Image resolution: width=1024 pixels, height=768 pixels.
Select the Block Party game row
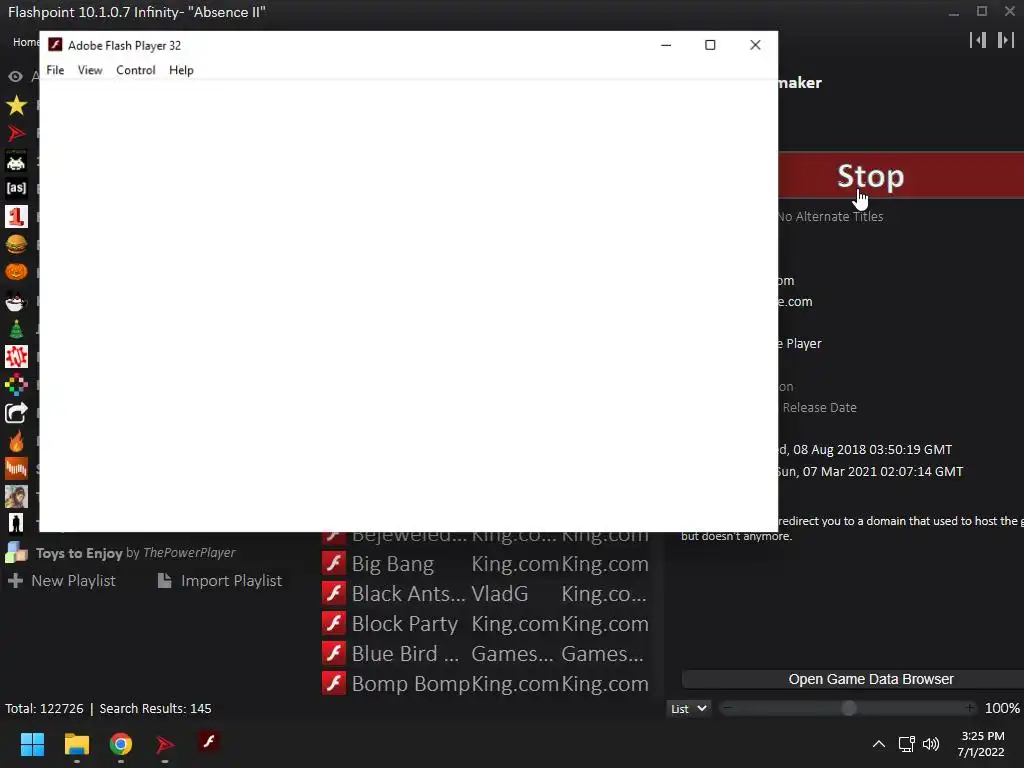click(485, 624)
